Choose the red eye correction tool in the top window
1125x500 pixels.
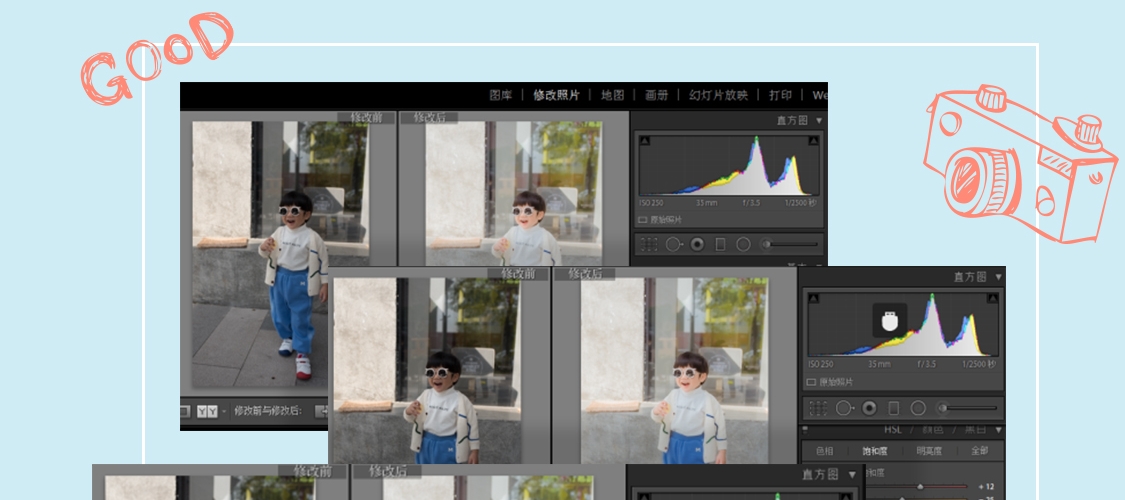pyautogui.click(x=697, y=244)
